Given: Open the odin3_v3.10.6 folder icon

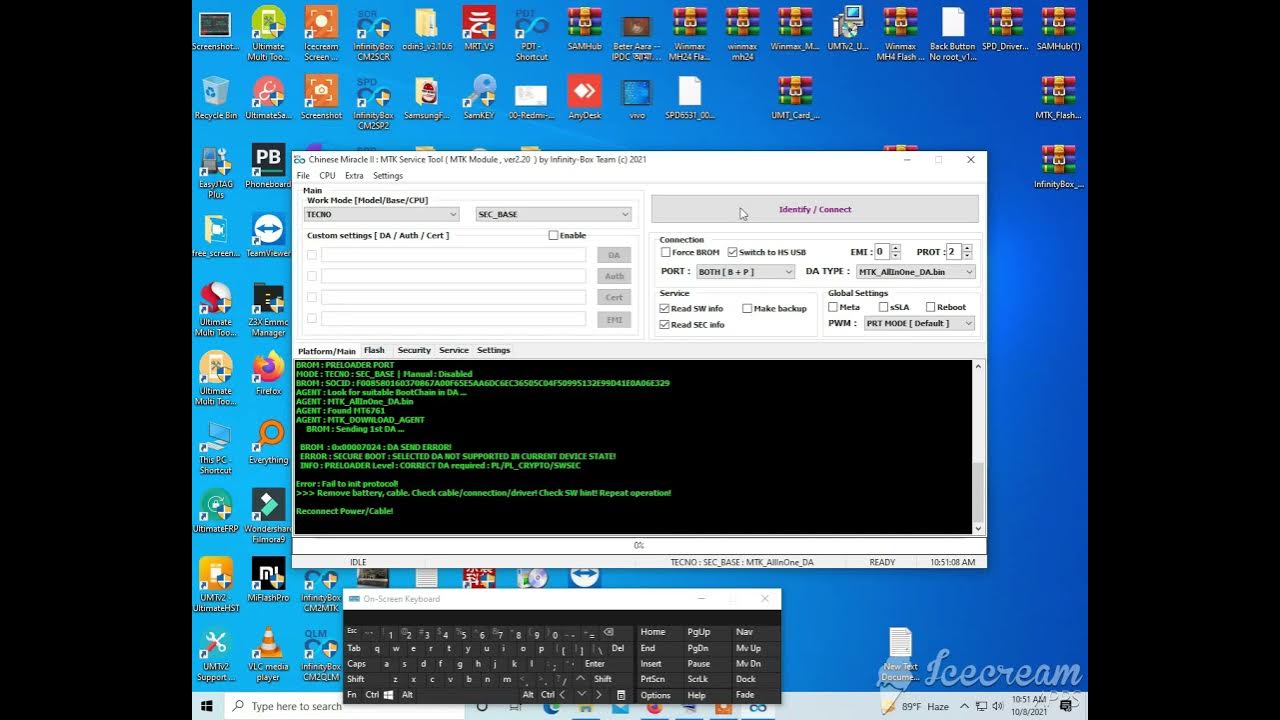Looking at the screenshot, I should (427, 28).
